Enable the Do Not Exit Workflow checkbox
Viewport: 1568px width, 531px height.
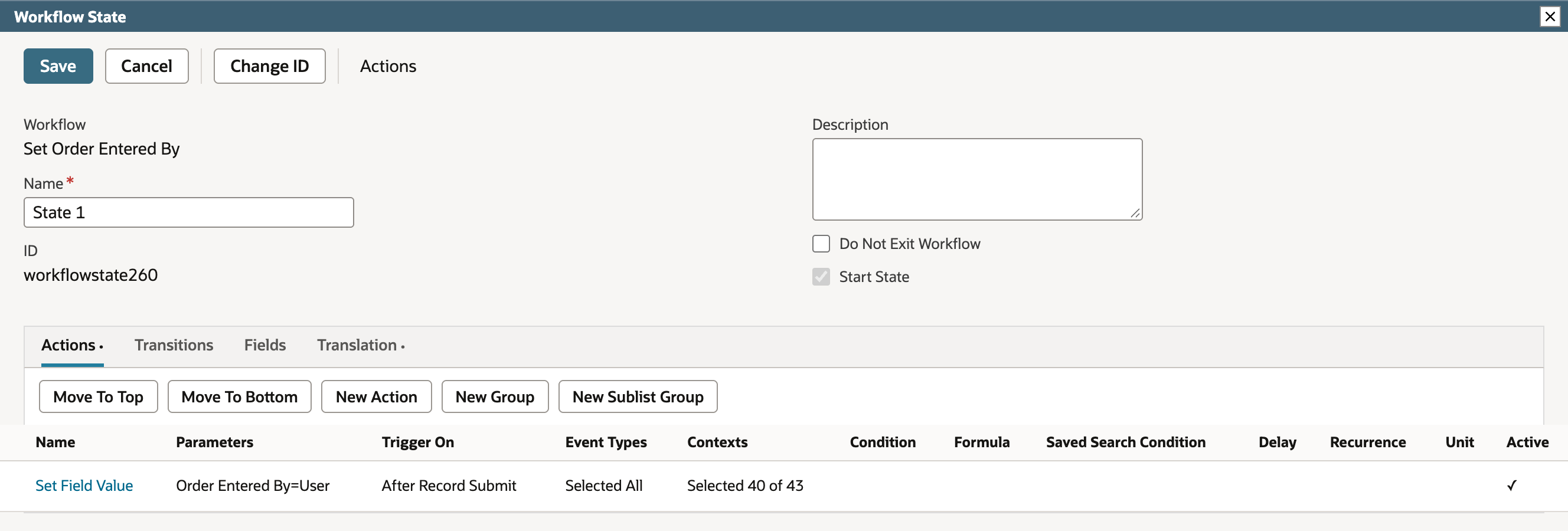(821, 244)
